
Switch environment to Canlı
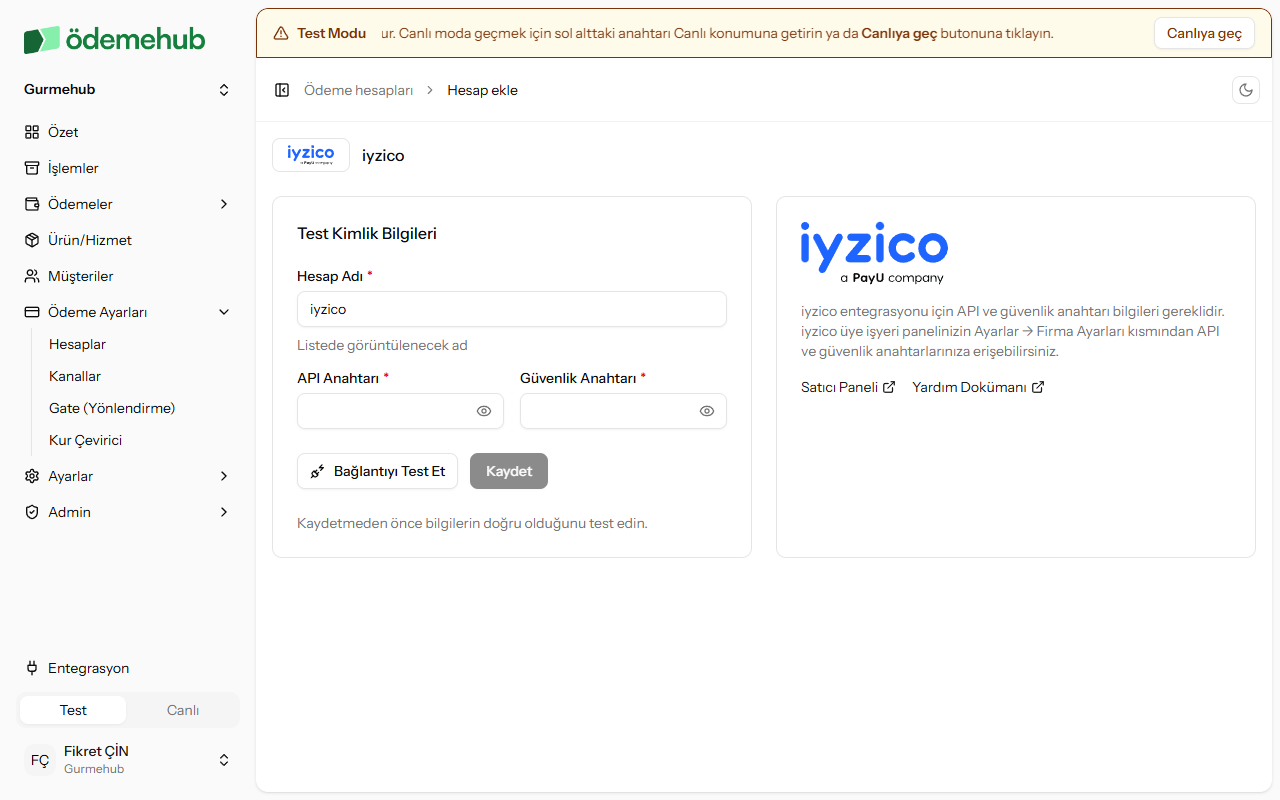click(183, 710)
